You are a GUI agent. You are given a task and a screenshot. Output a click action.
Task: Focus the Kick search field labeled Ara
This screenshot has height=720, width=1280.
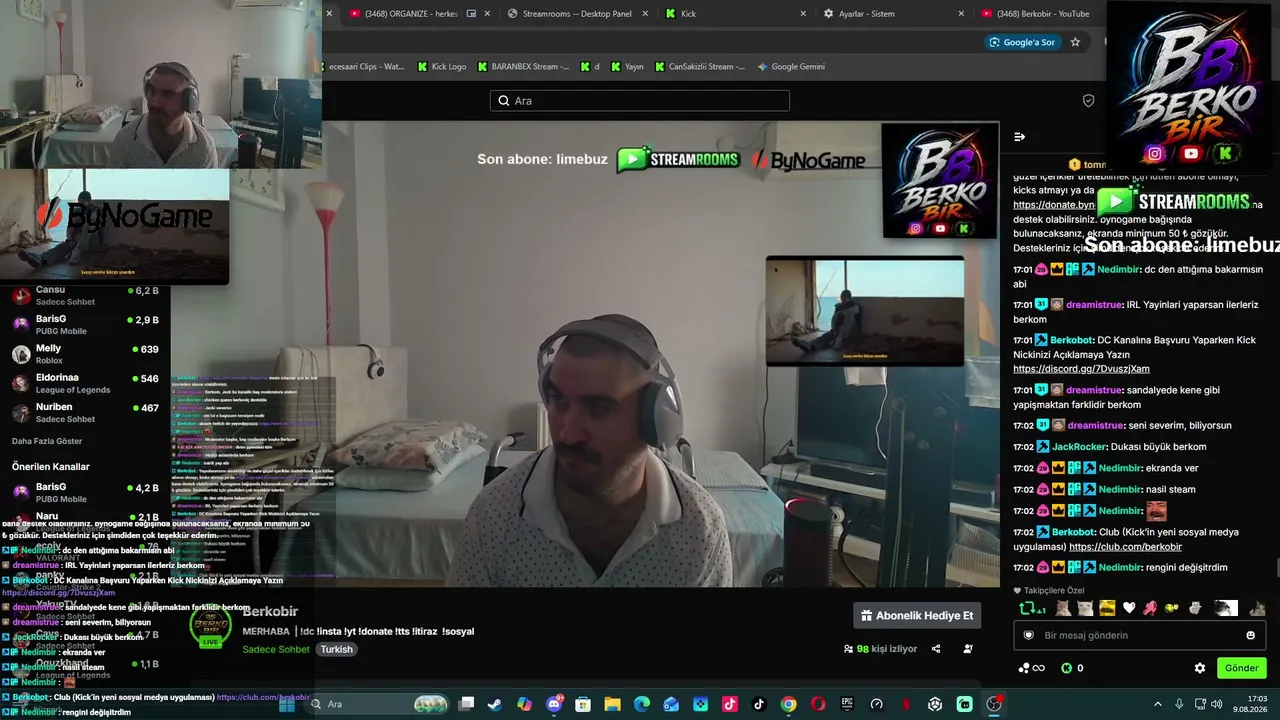(x=640, y=101)
